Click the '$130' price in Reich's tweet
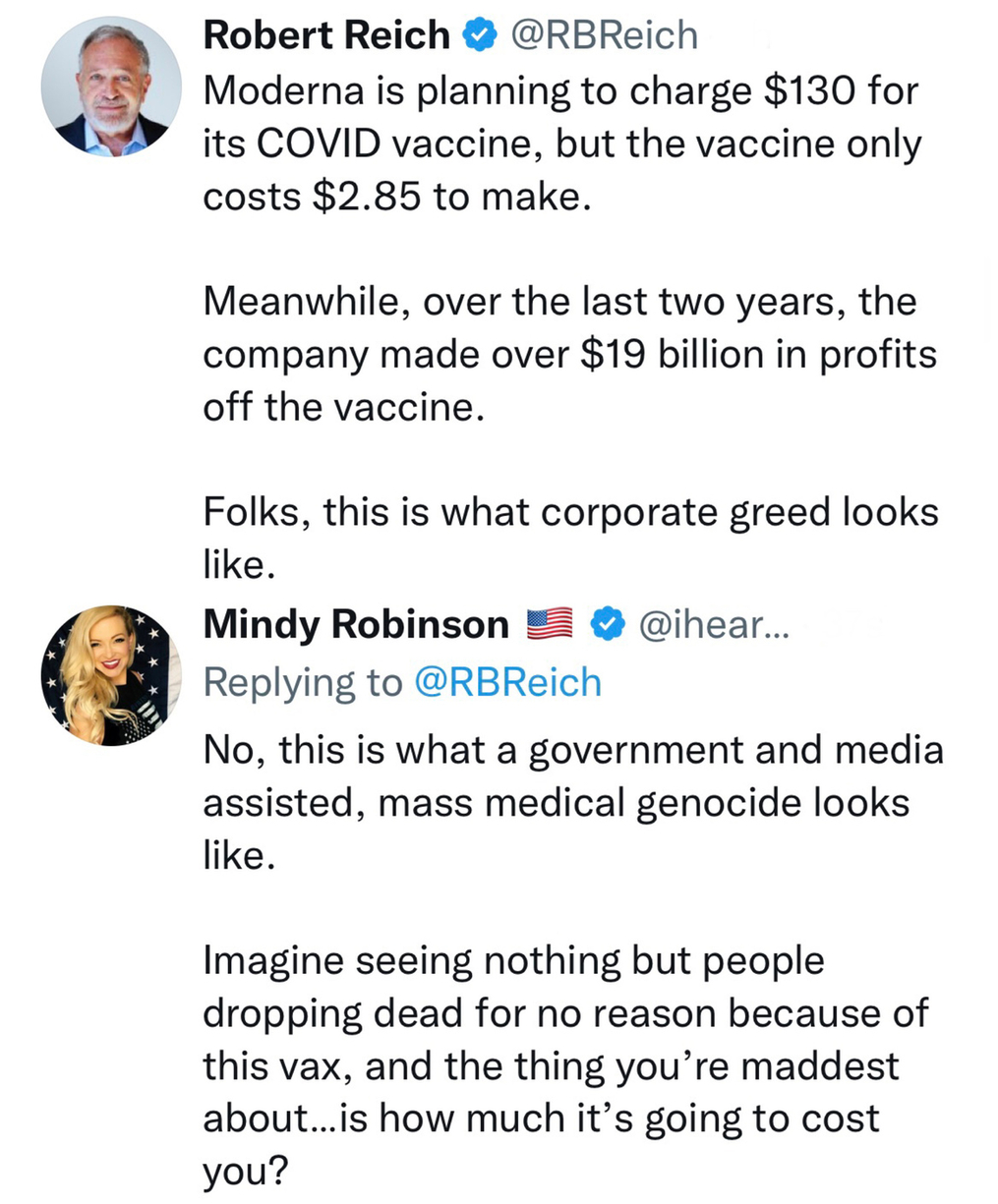 click(809, 92)
